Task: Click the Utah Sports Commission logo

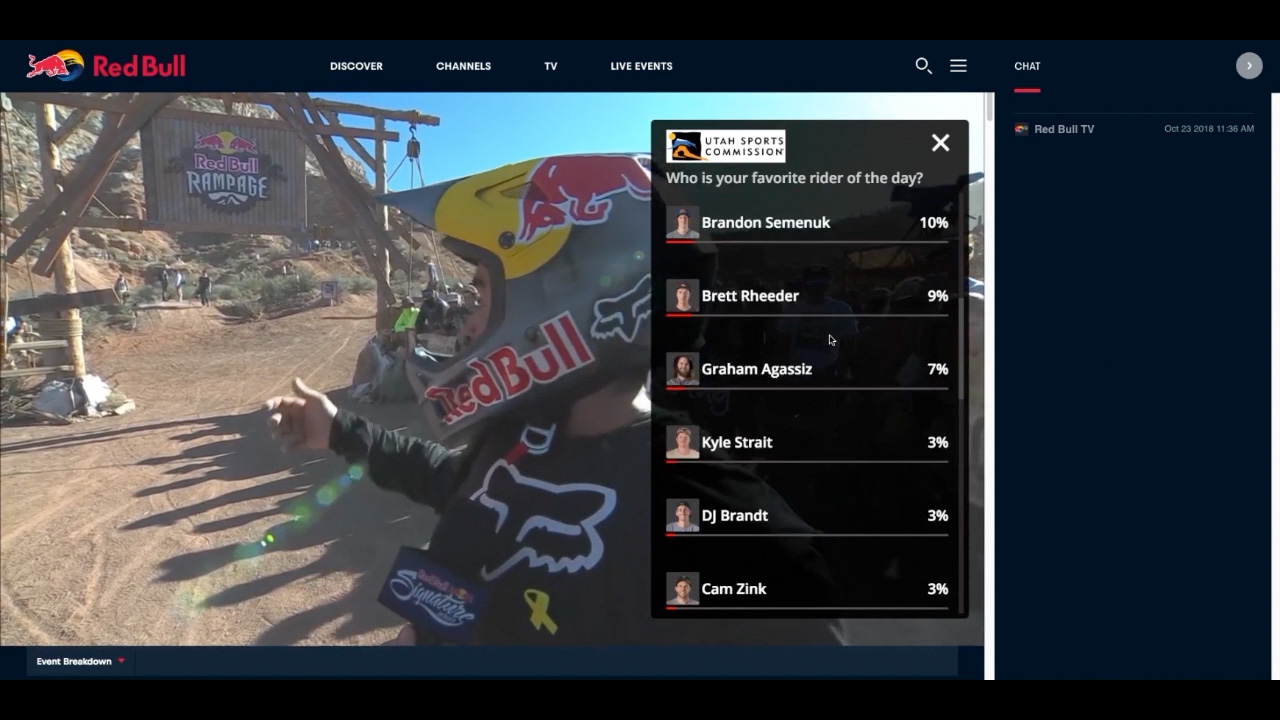Action: 726,146
